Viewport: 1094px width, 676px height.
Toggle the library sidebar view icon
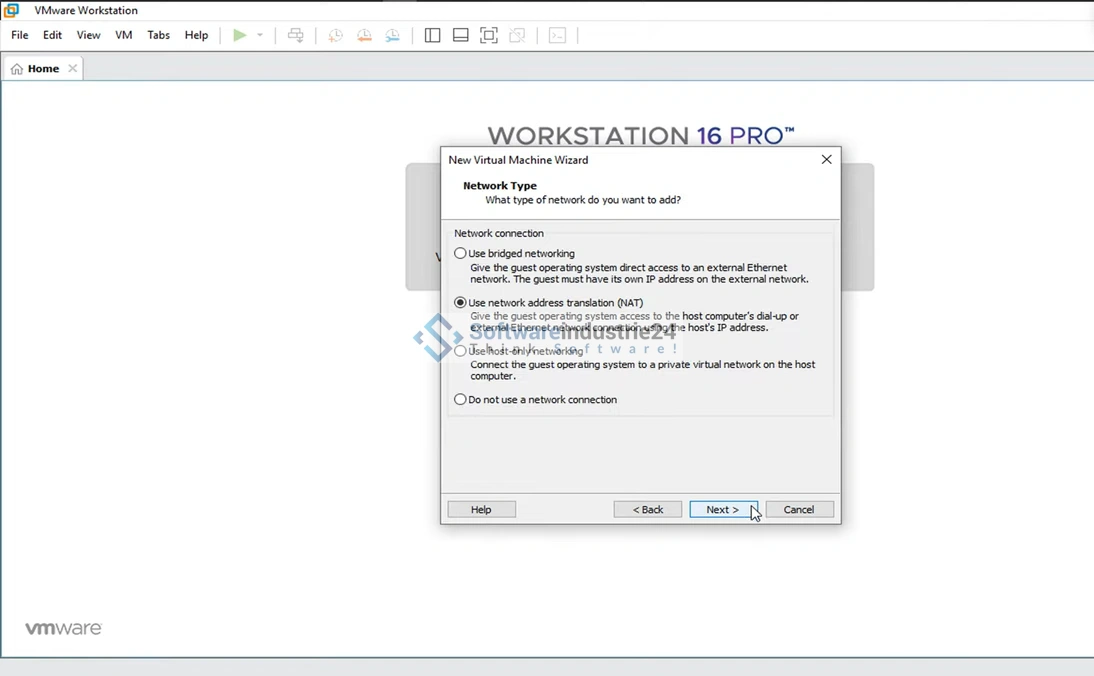(432, 35)
